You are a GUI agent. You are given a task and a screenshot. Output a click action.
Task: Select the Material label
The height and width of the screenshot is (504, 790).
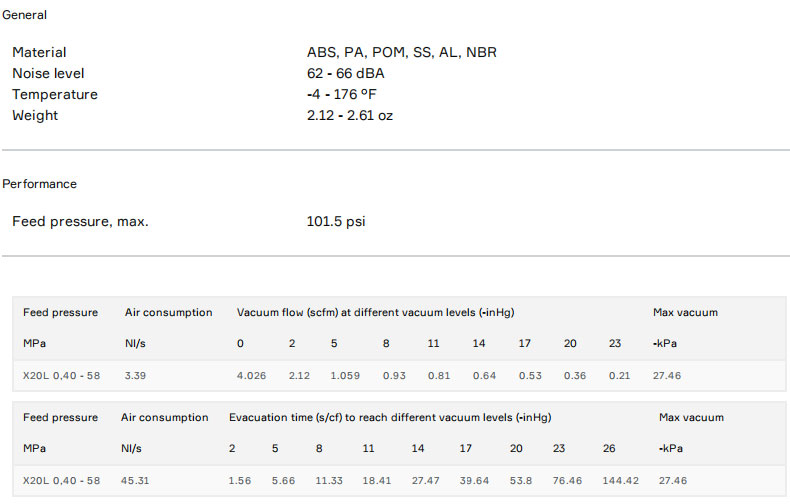(39, 52)
